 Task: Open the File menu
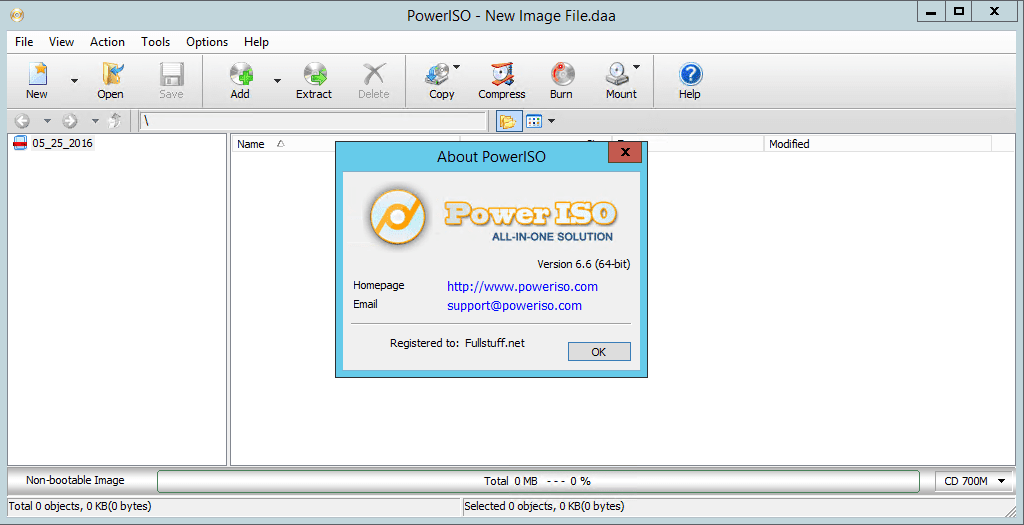pos(24,42)
